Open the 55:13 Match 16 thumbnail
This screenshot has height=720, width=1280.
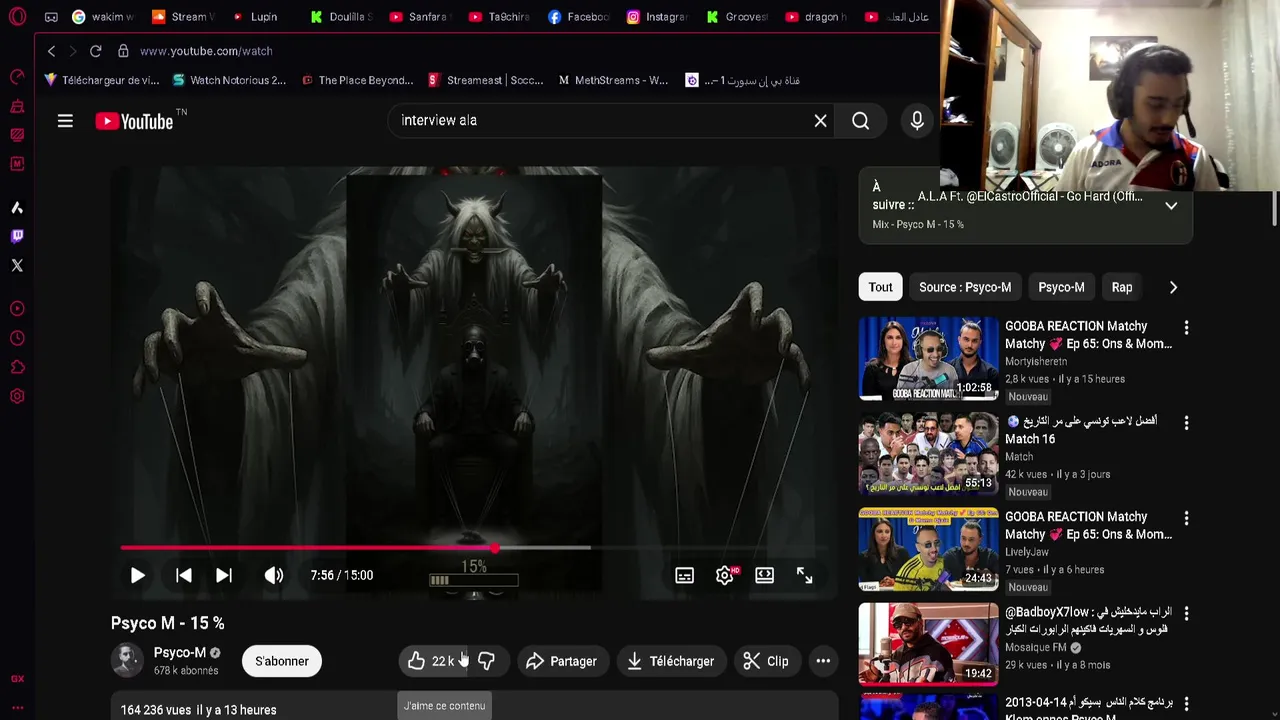coord(928,453)
